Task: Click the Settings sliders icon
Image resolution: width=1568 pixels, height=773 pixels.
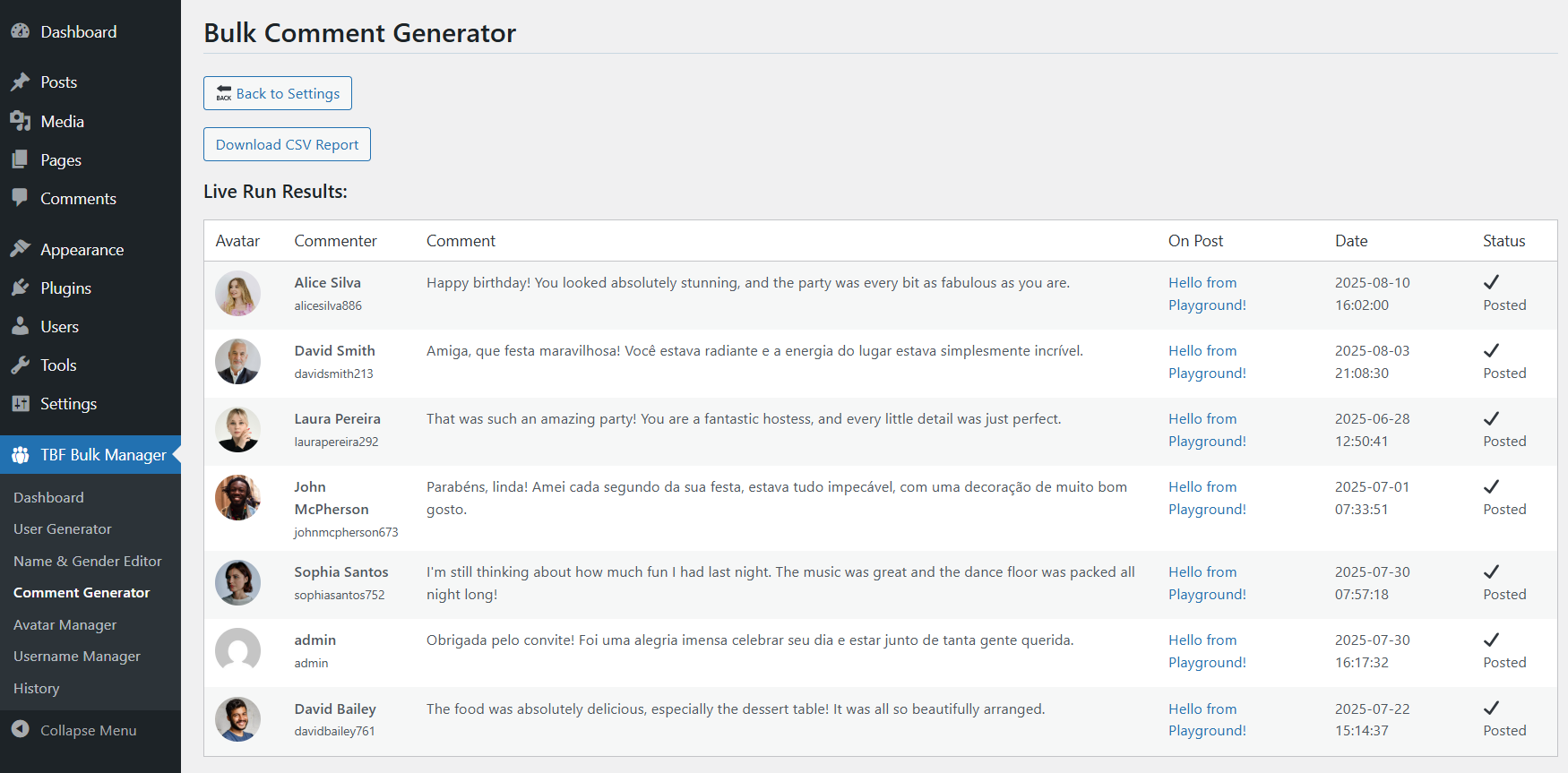Action: coord(20,403)
